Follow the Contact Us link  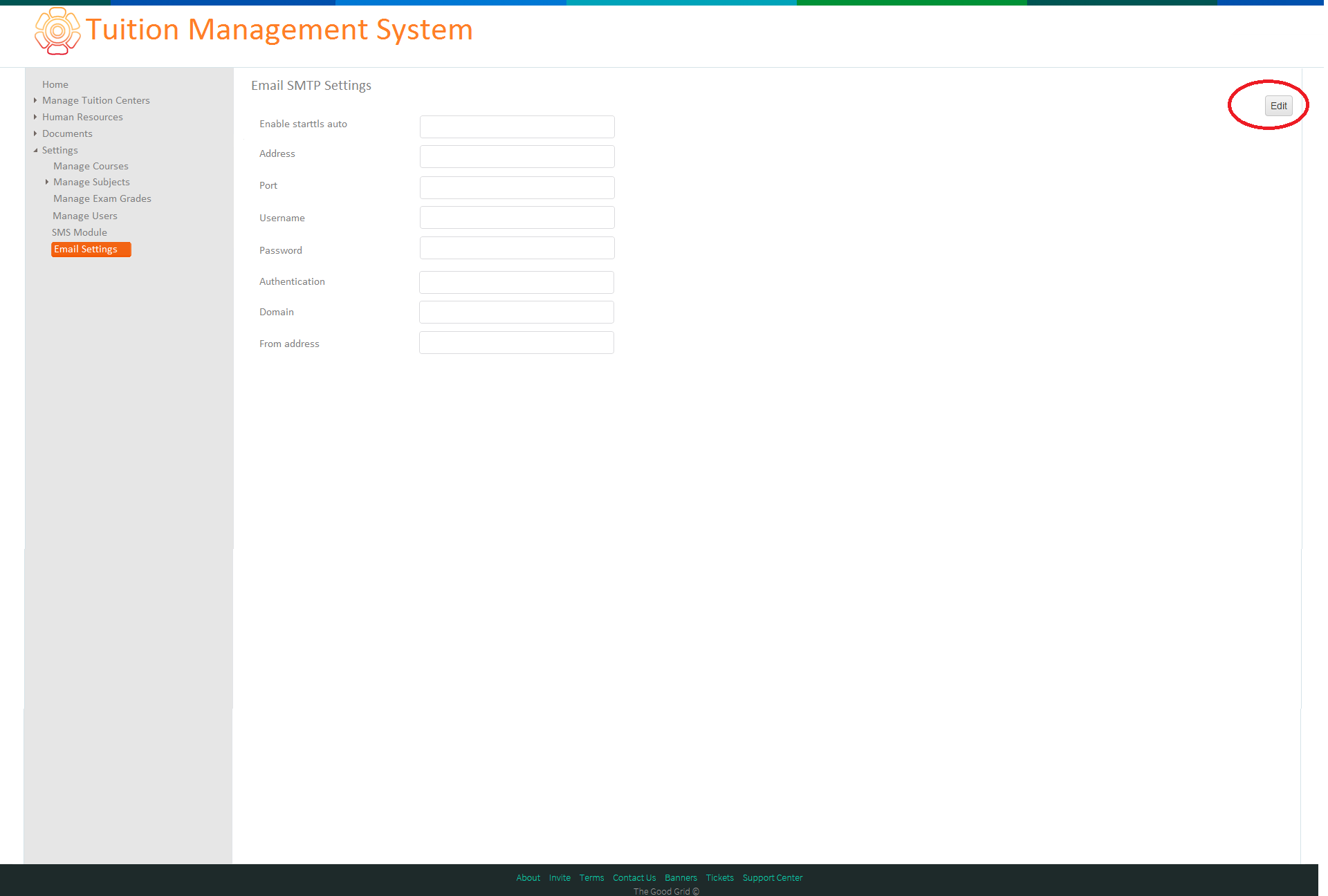(x=634, y=877)
